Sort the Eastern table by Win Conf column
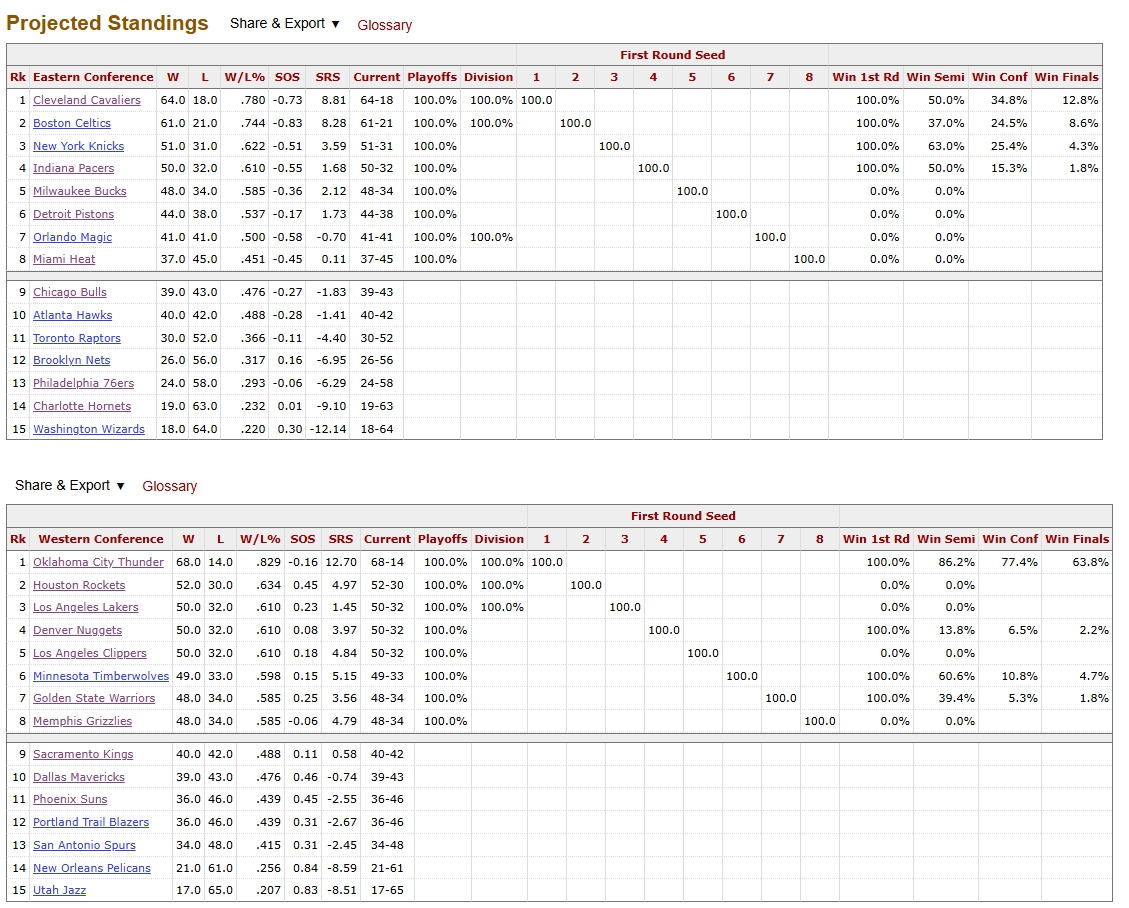 (x=998, y=77)
